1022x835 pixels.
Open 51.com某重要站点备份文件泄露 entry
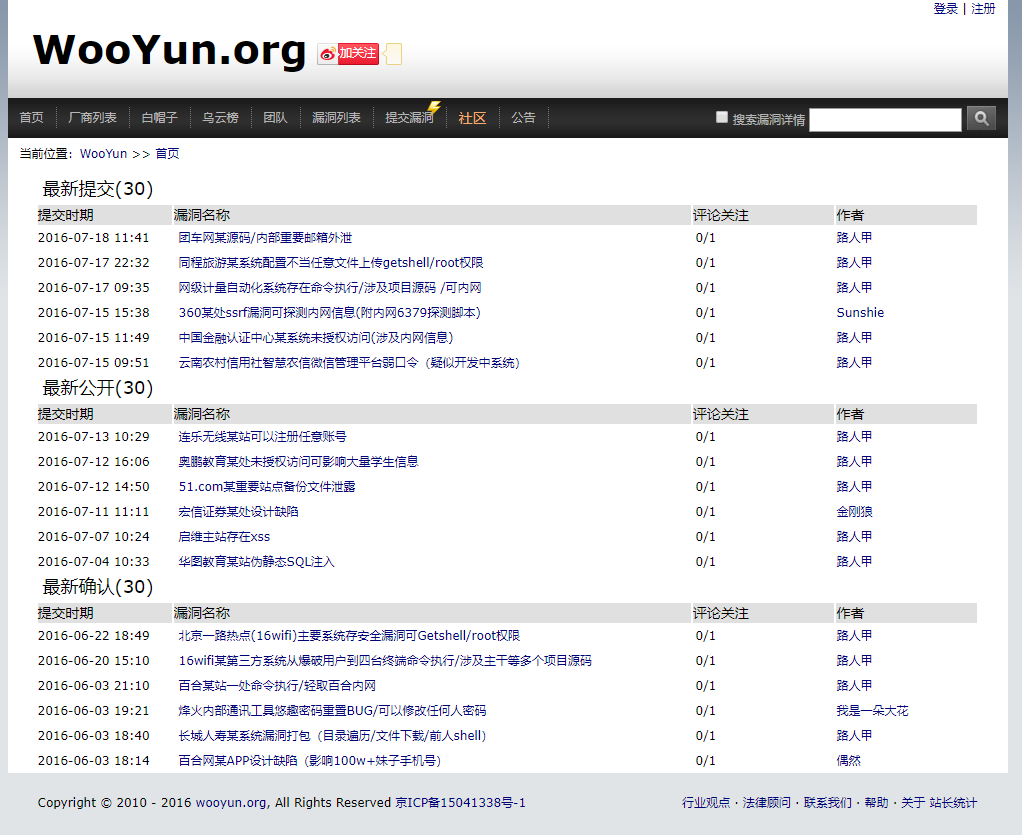267,487
